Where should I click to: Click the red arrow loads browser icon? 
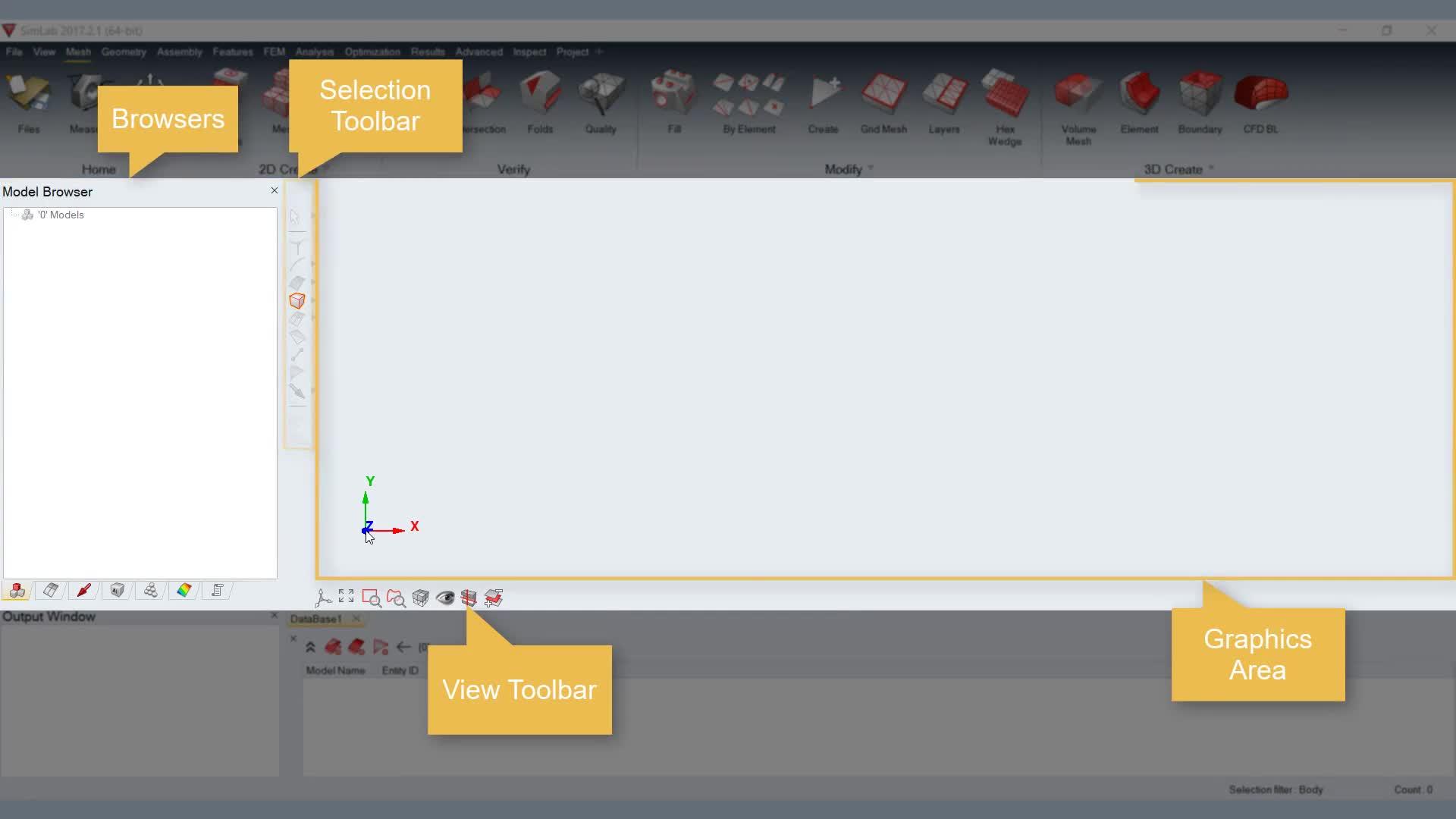pyautogui.click(x=84, y=591)
